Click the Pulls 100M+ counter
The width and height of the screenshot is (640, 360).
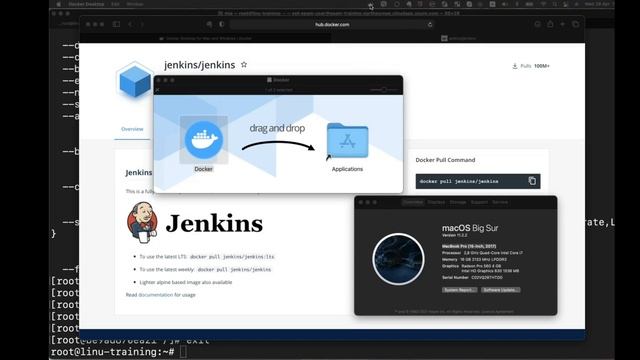pyautogui.click(x=531, y=66)
